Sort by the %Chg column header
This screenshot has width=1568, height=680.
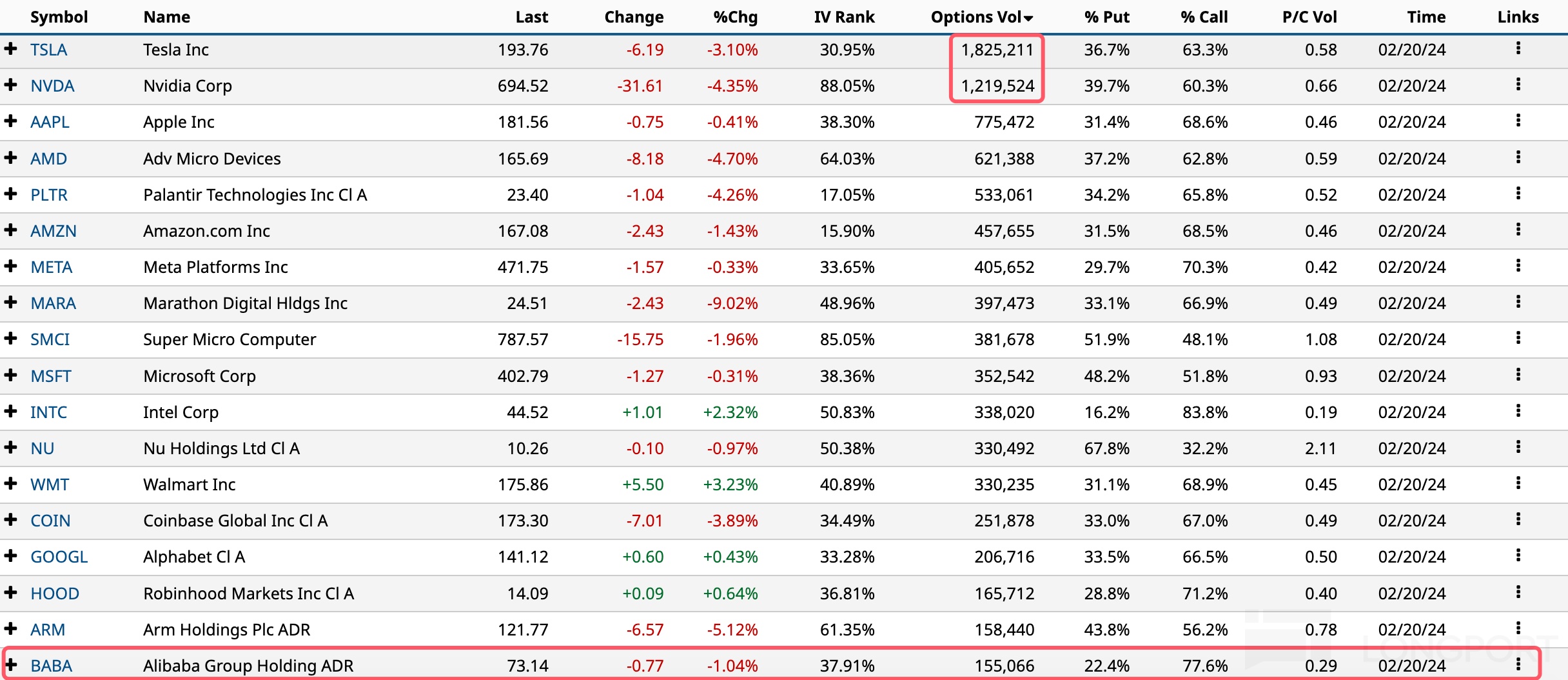(735, 17)
